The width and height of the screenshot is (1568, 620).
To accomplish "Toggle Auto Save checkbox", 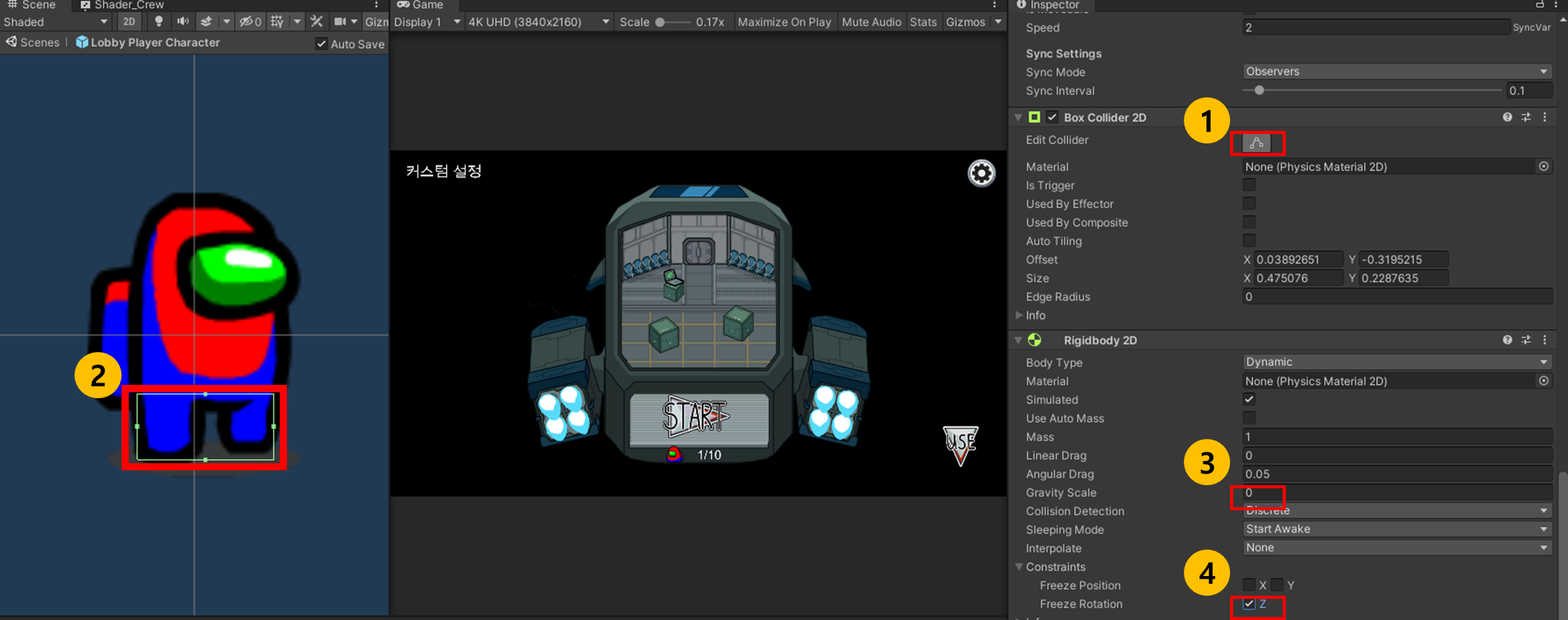I will pos(321,44).
